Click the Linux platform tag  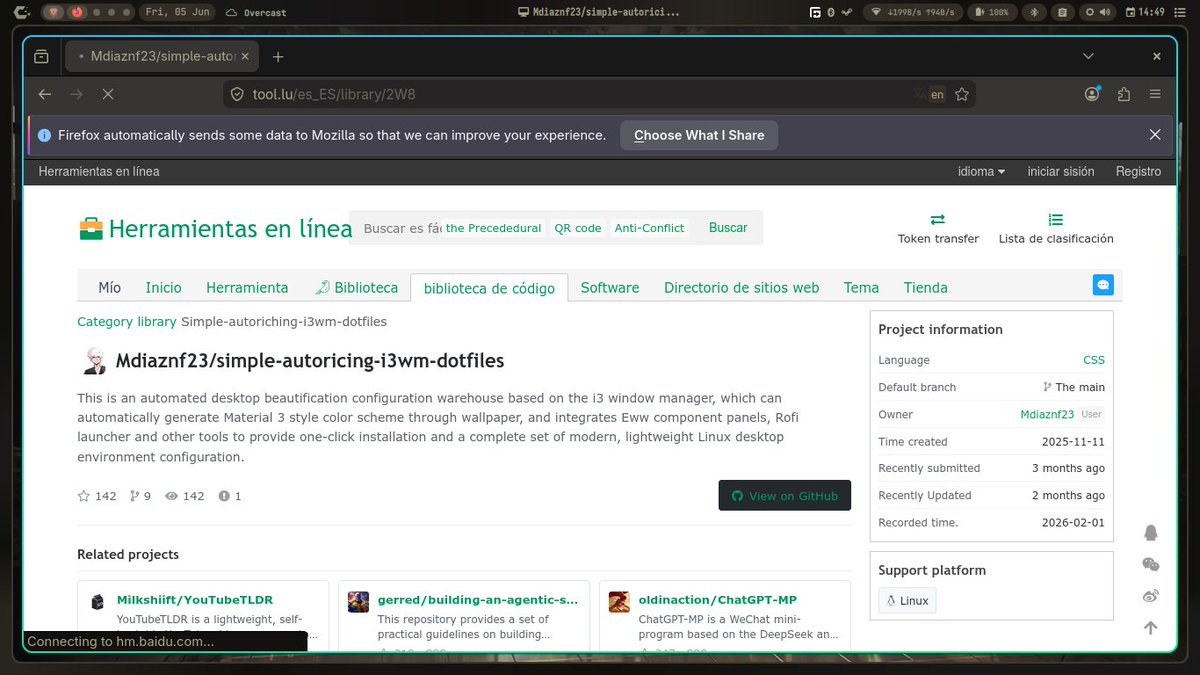[x=908, y=601]
